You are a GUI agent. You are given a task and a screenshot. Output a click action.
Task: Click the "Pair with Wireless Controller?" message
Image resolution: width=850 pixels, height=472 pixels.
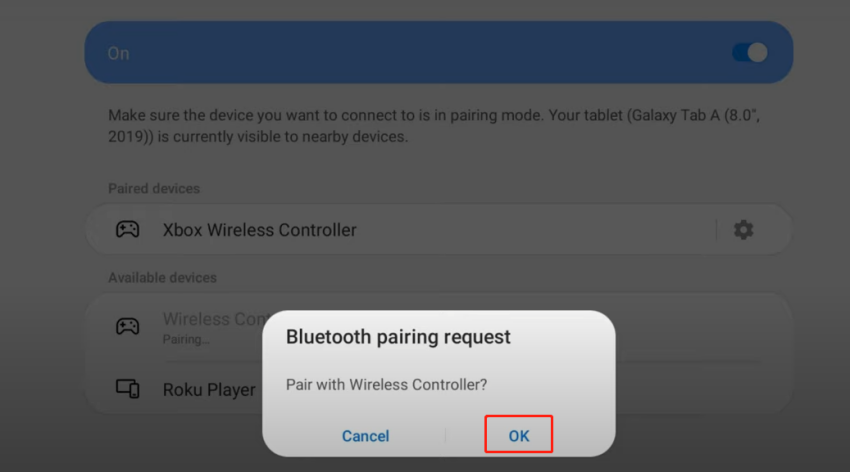pos(386,384)
